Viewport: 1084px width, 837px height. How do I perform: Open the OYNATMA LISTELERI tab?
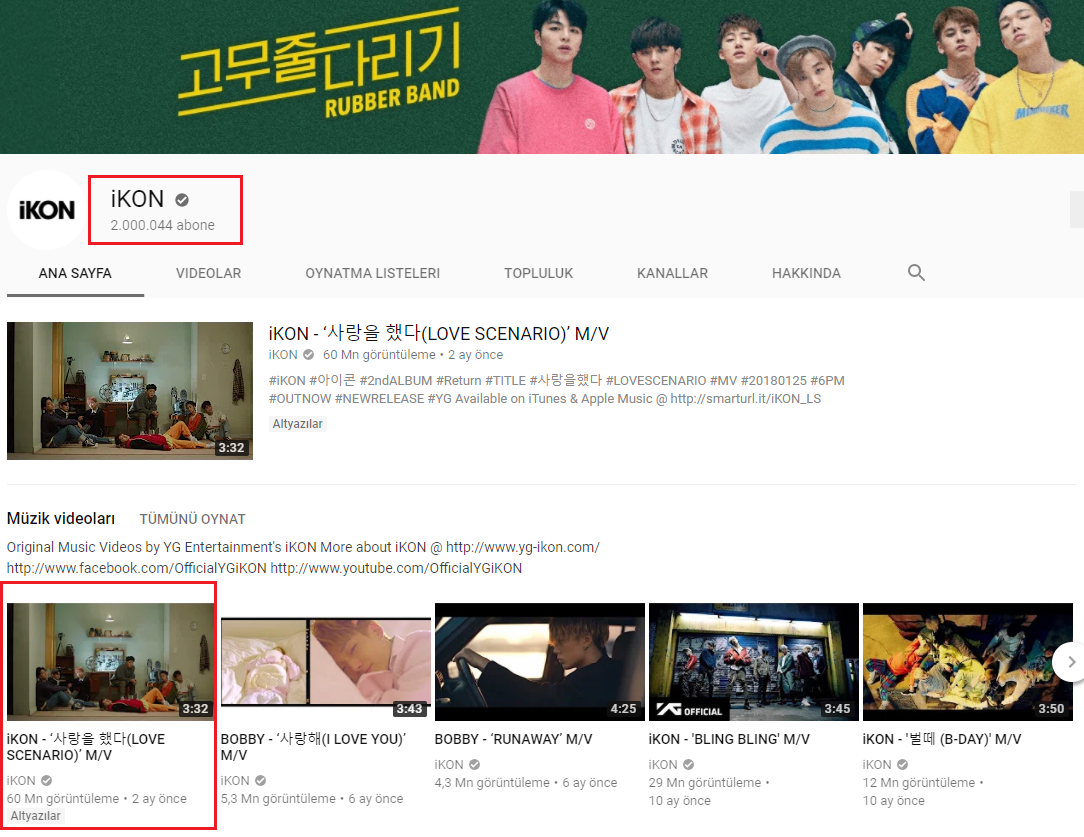pyautogui.click(x=372, y=273)
